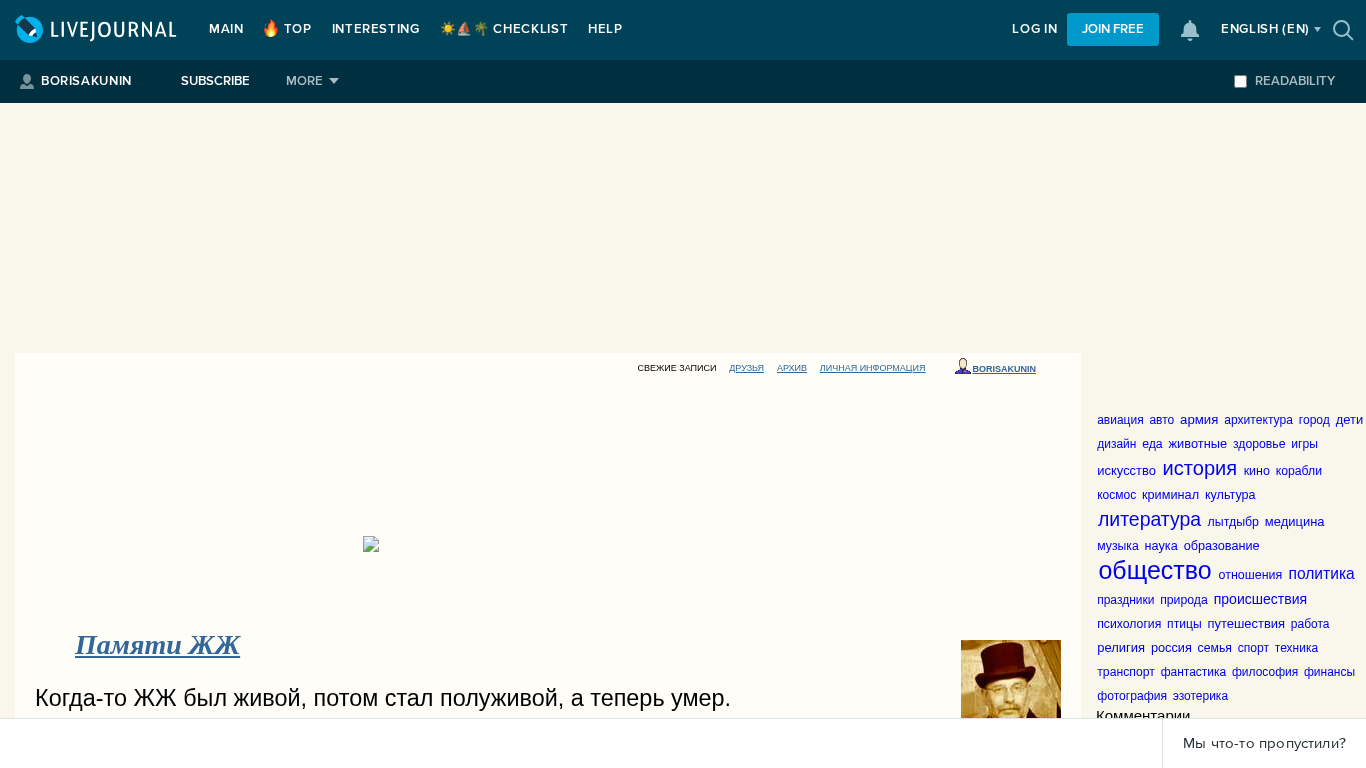Select the город tag
The image size is (1366, 768).
(1314, 420)
